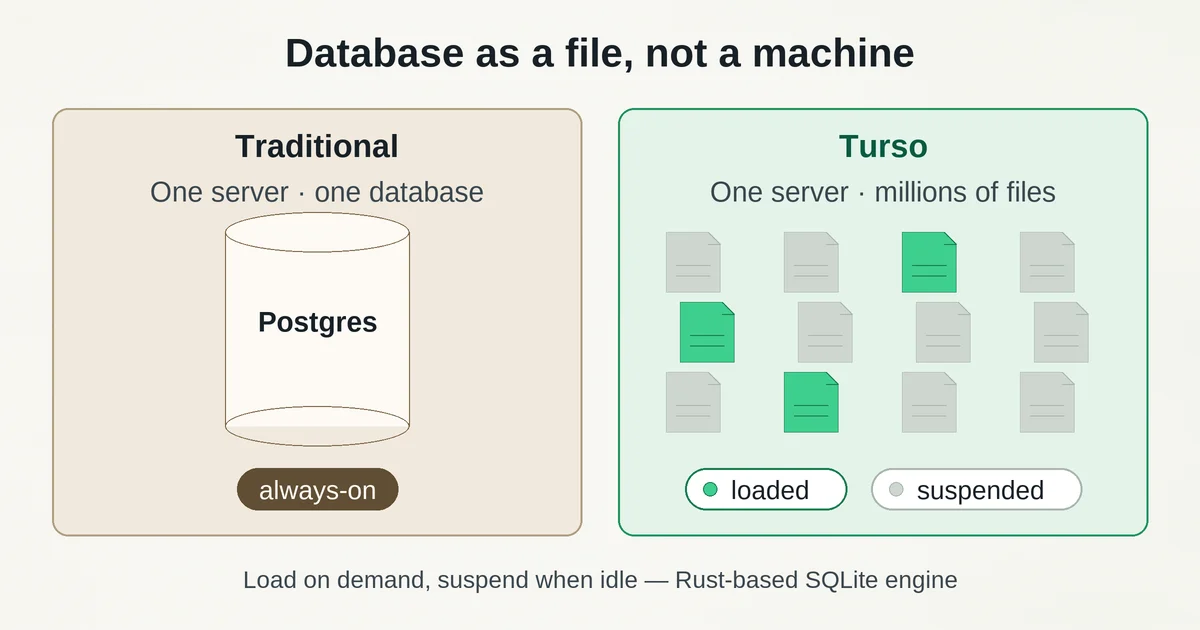
Task: Click the suspended legend pill
Action: point(977,490)
